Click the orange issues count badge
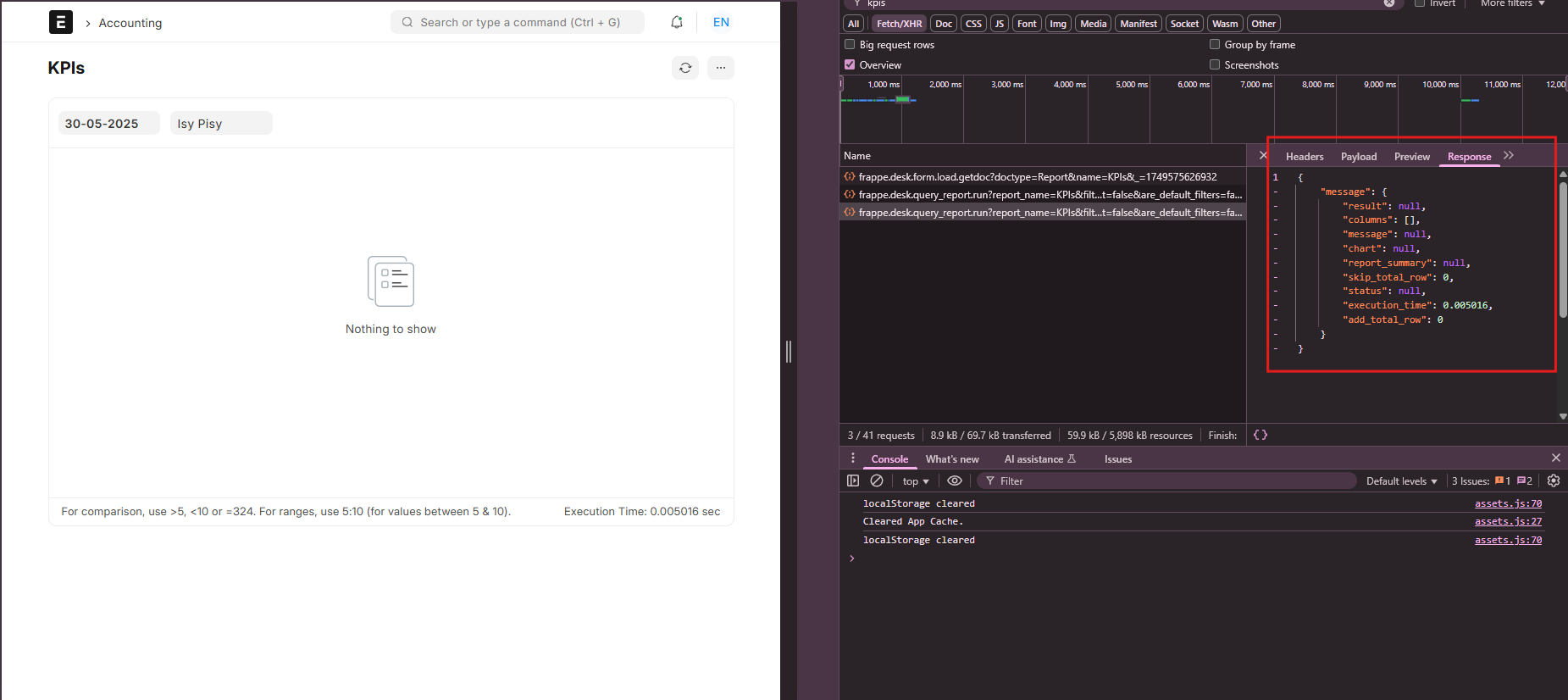 point(1503,481)
